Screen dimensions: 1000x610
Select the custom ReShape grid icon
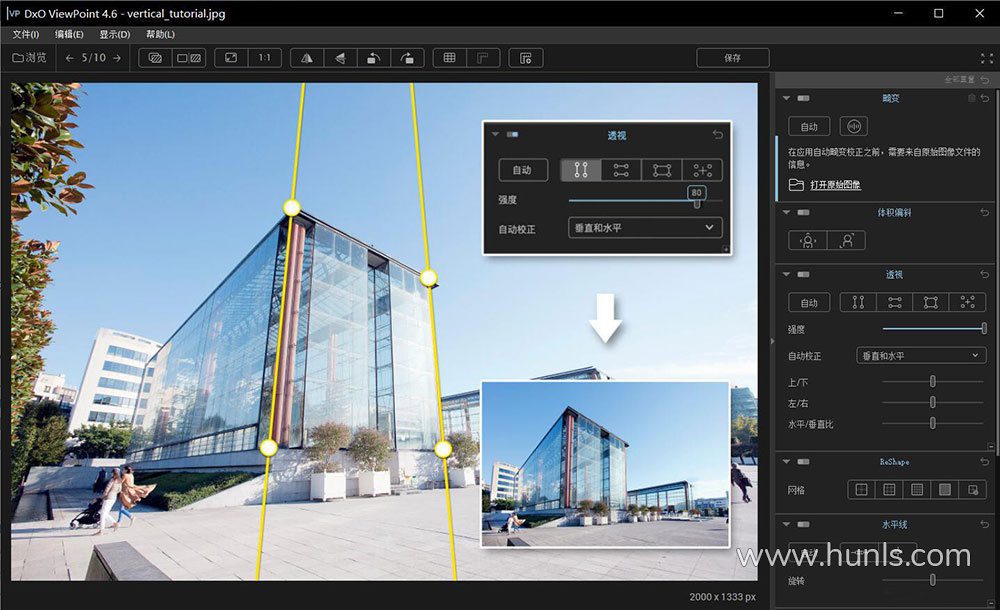point(973,490)
